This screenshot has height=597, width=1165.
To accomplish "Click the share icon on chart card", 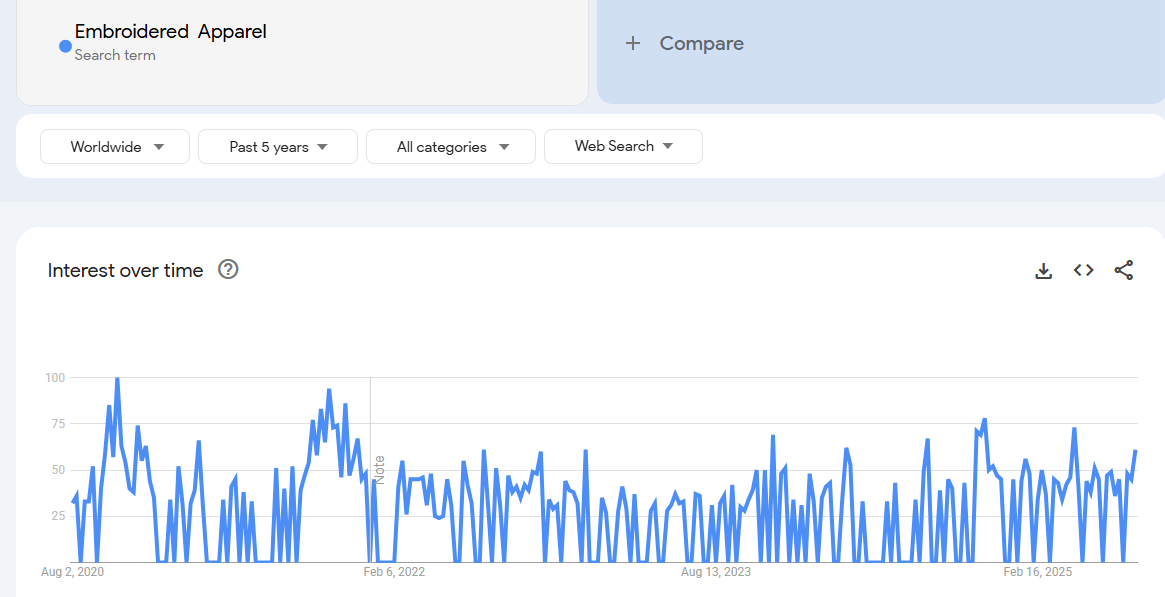I will click(x=1123, y=270).
